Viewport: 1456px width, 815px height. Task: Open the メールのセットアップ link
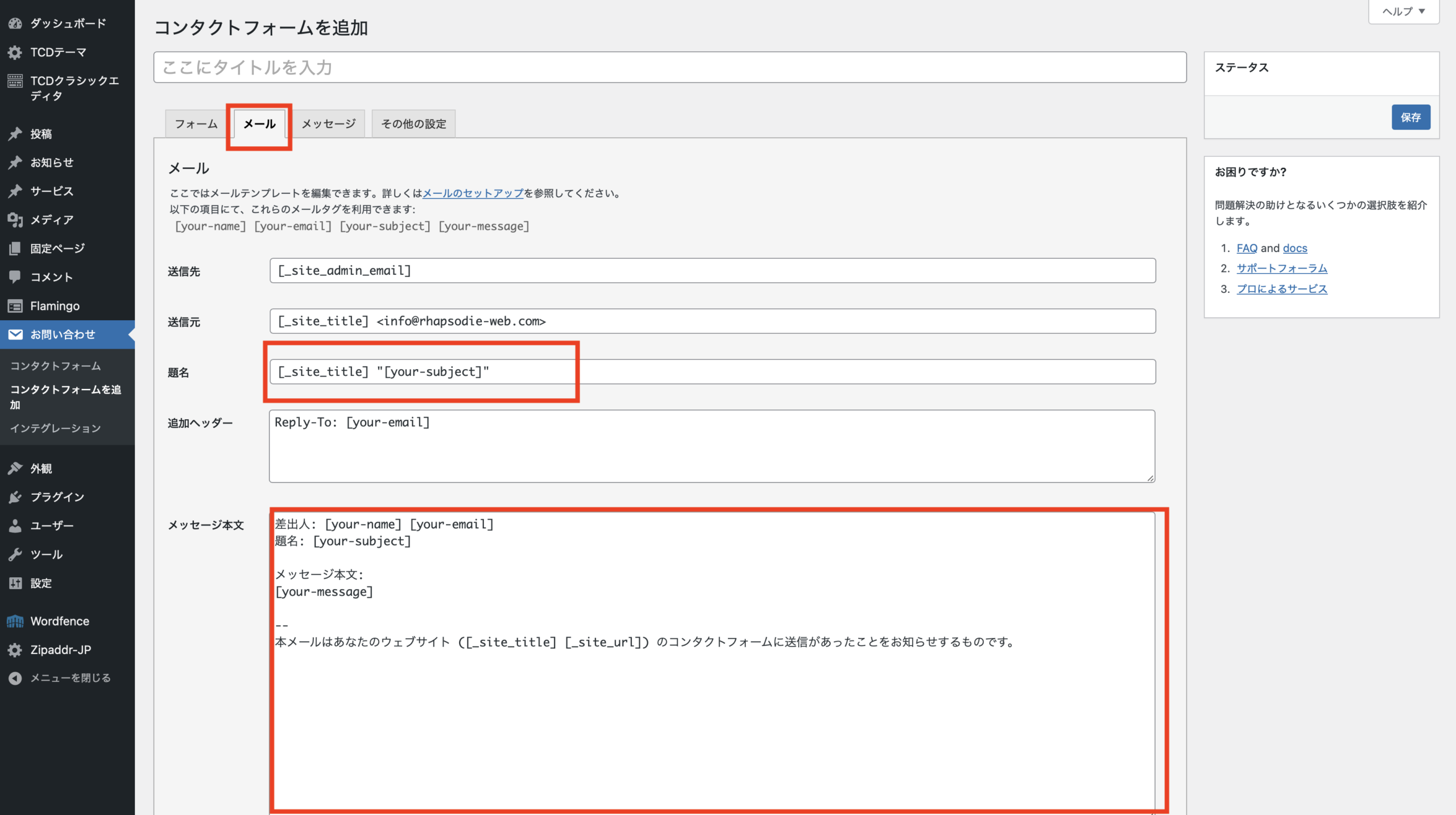(x=473, y=193)
